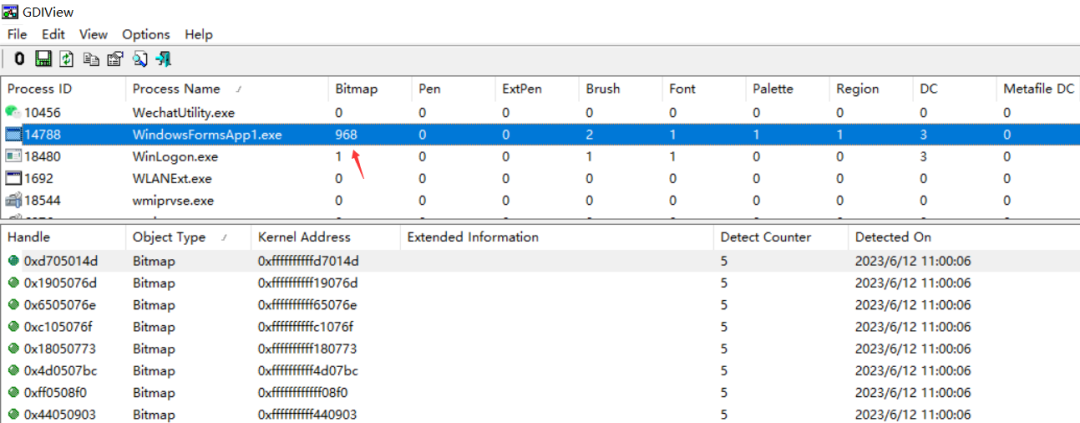Image resolution: width=1080 pixels, height=423 pixels.
Task: Click green dot beside handle 0xff0508f0
Action: 12,393
